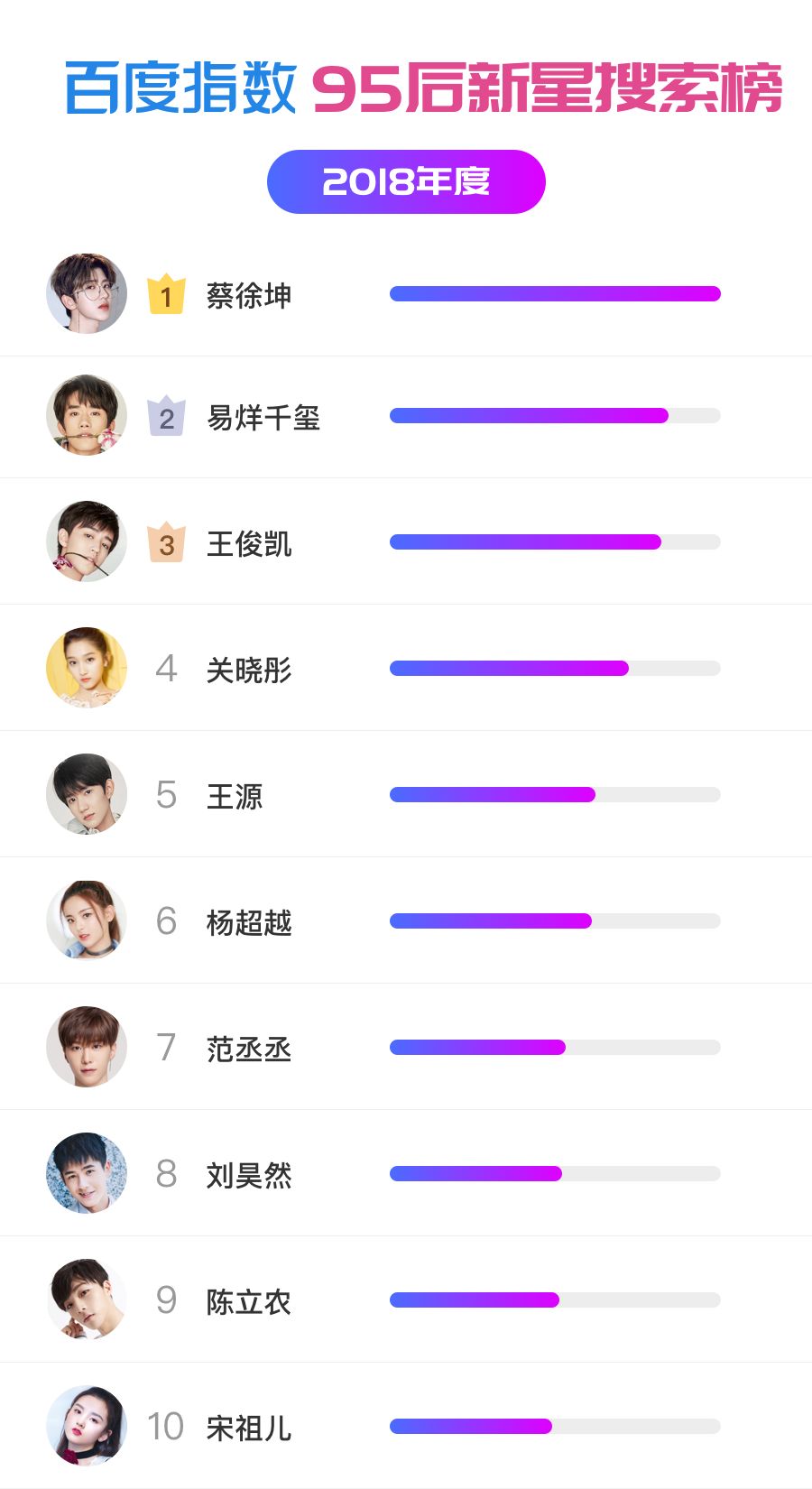Click the rank number 10
Viewport: 812px width, 1489px height.
pos(166,1427)
